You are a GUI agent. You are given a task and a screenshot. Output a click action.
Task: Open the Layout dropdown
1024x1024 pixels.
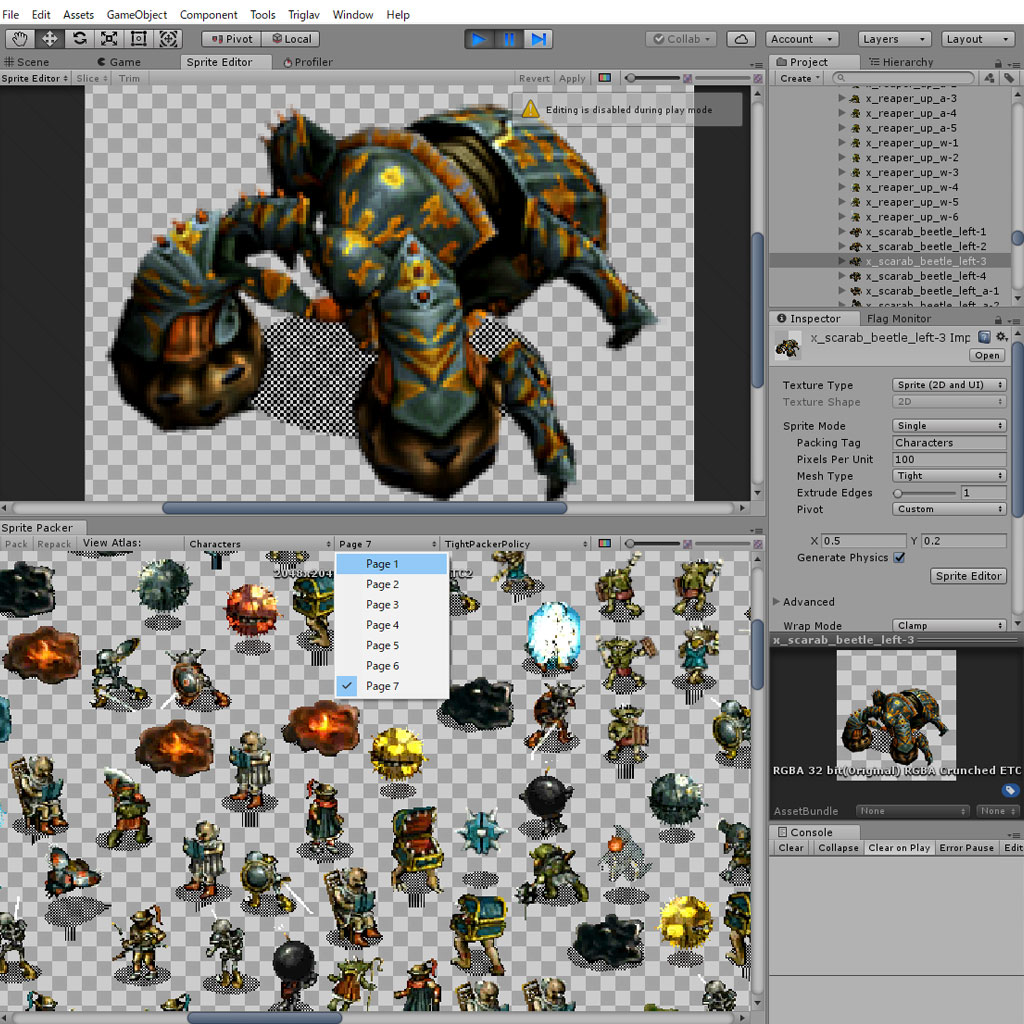point(978,39)
